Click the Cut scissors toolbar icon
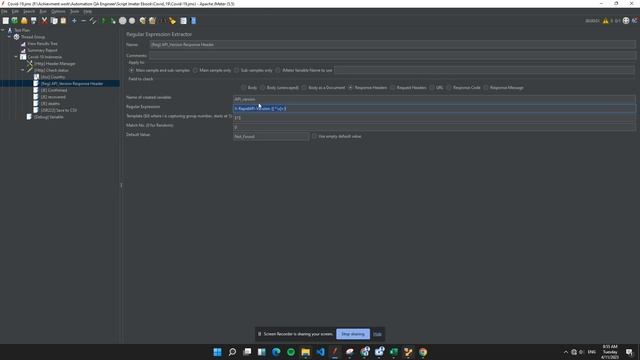Viewport: 640px width, 360px height. click(x=44, y=20)
